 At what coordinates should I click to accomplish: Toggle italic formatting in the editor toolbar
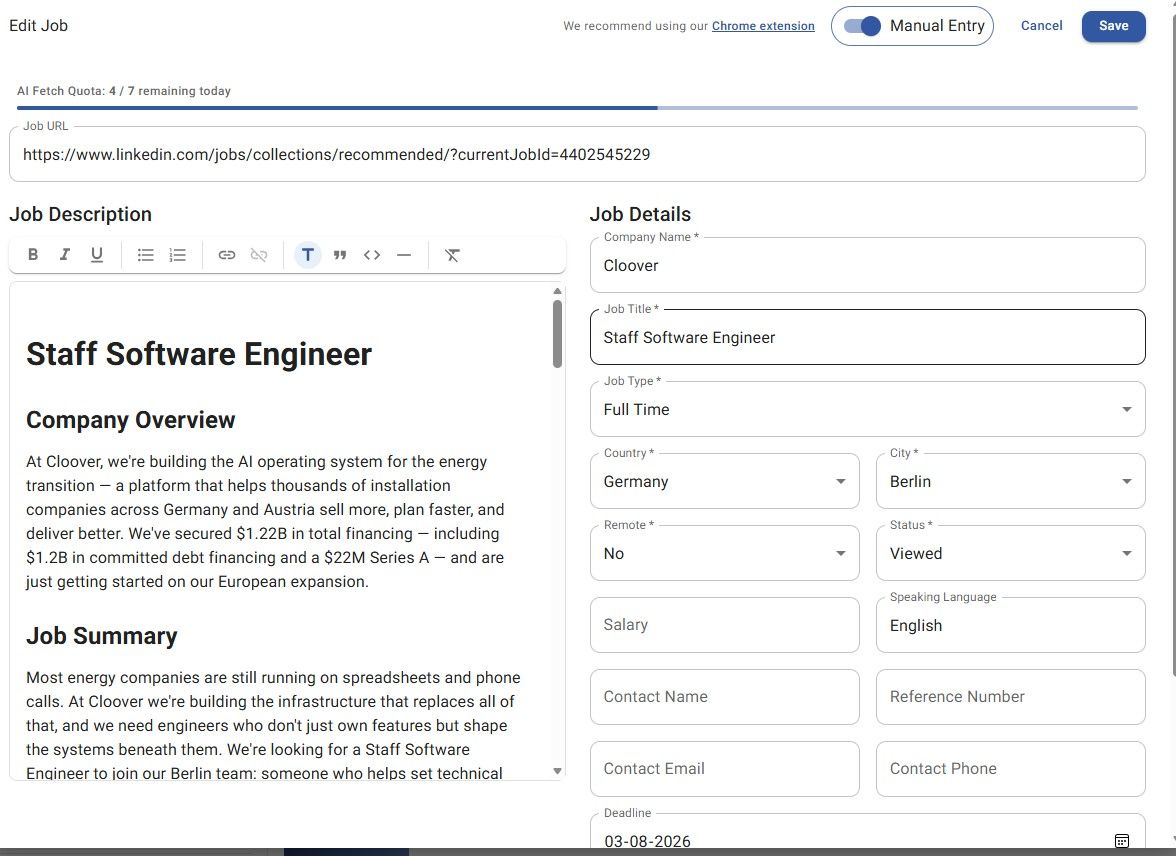(x=65, y=255)
